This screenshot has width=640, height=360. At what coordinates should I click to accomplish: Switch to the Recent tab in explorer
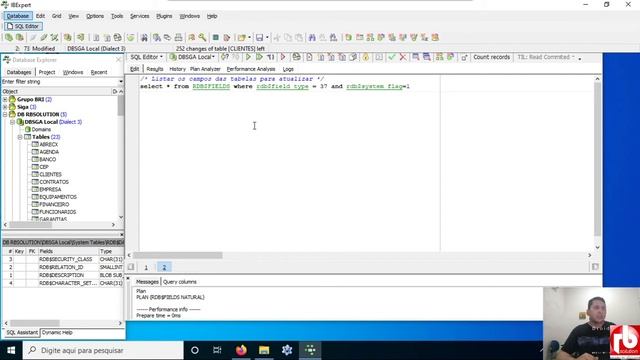(99, 72)
